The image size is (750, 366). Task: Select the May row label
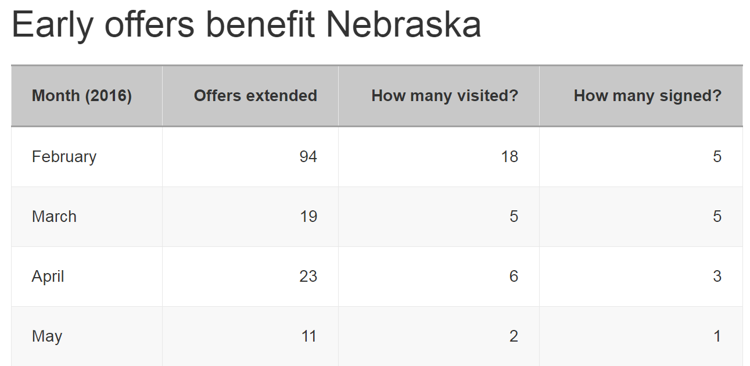[x=47, y=336]
